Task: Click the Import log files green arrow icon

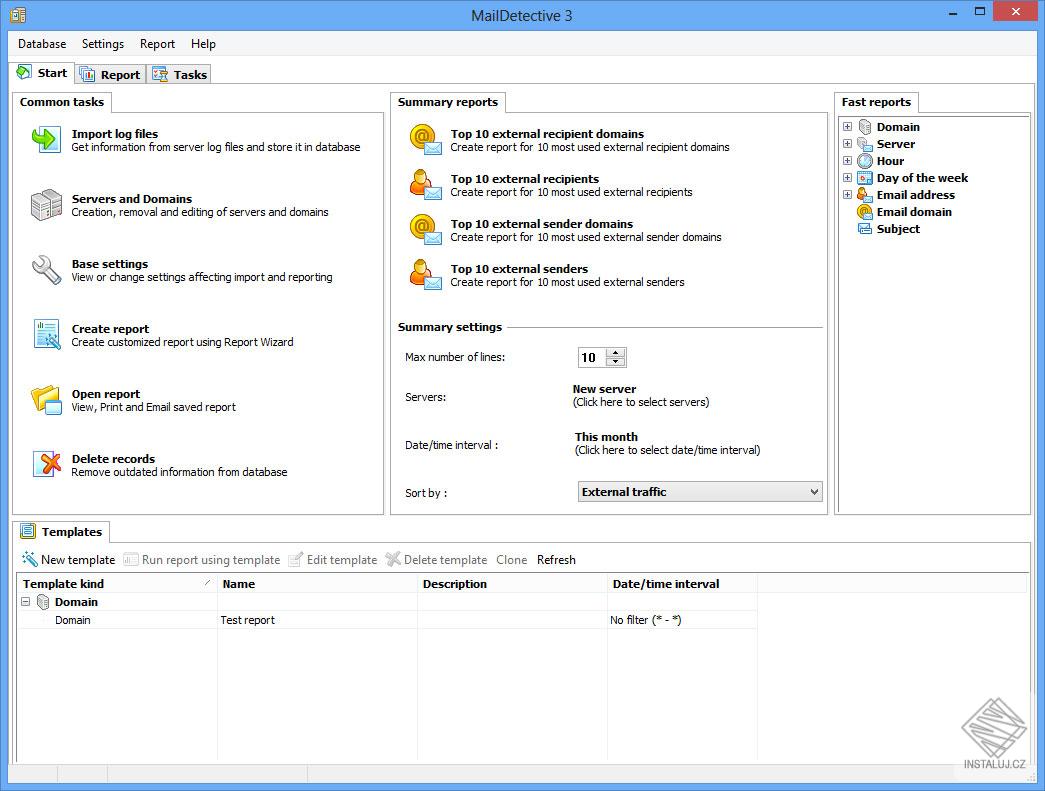Action: click(x=46, y=140)
